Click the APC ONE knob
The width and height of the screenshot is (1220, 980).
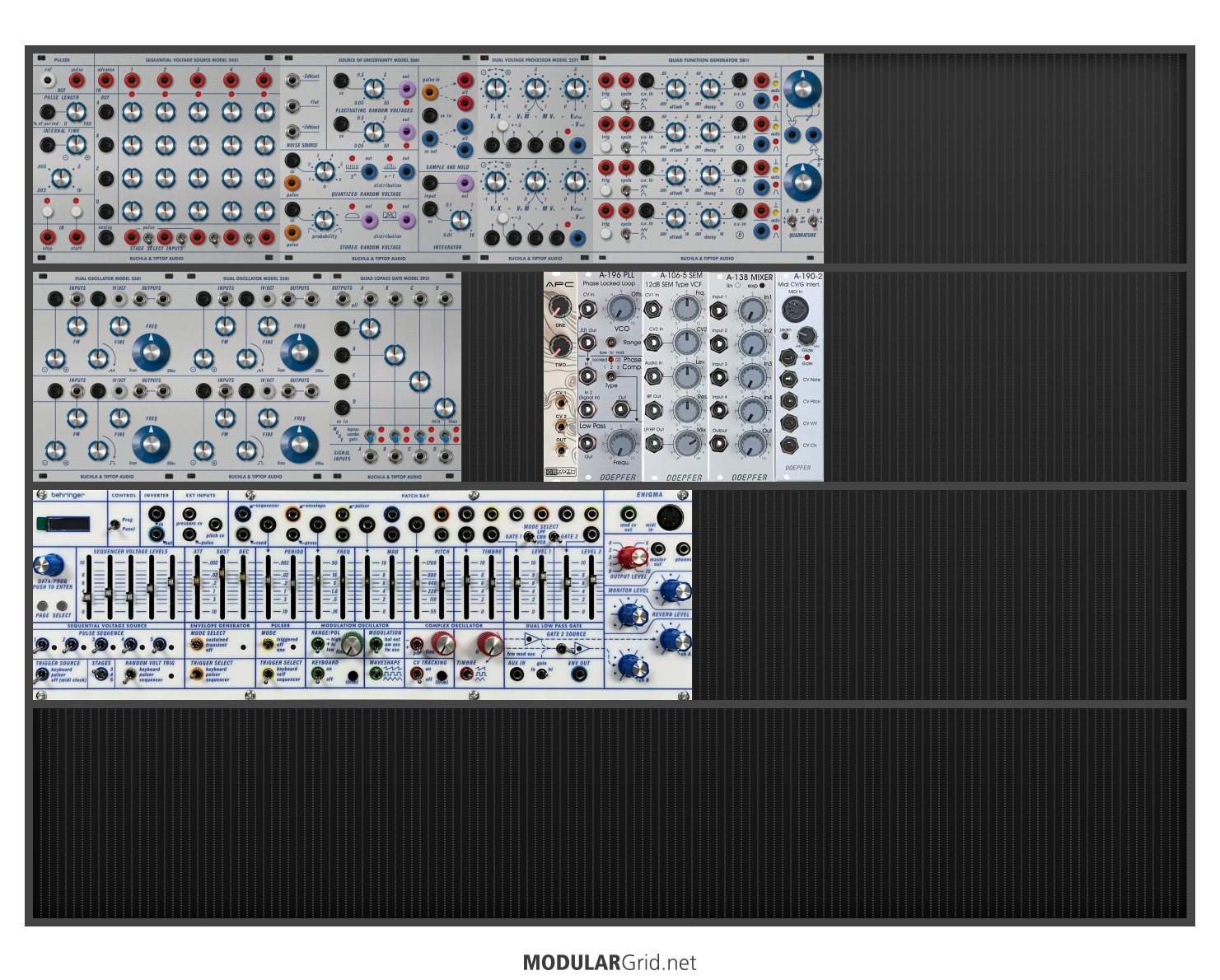560,308
